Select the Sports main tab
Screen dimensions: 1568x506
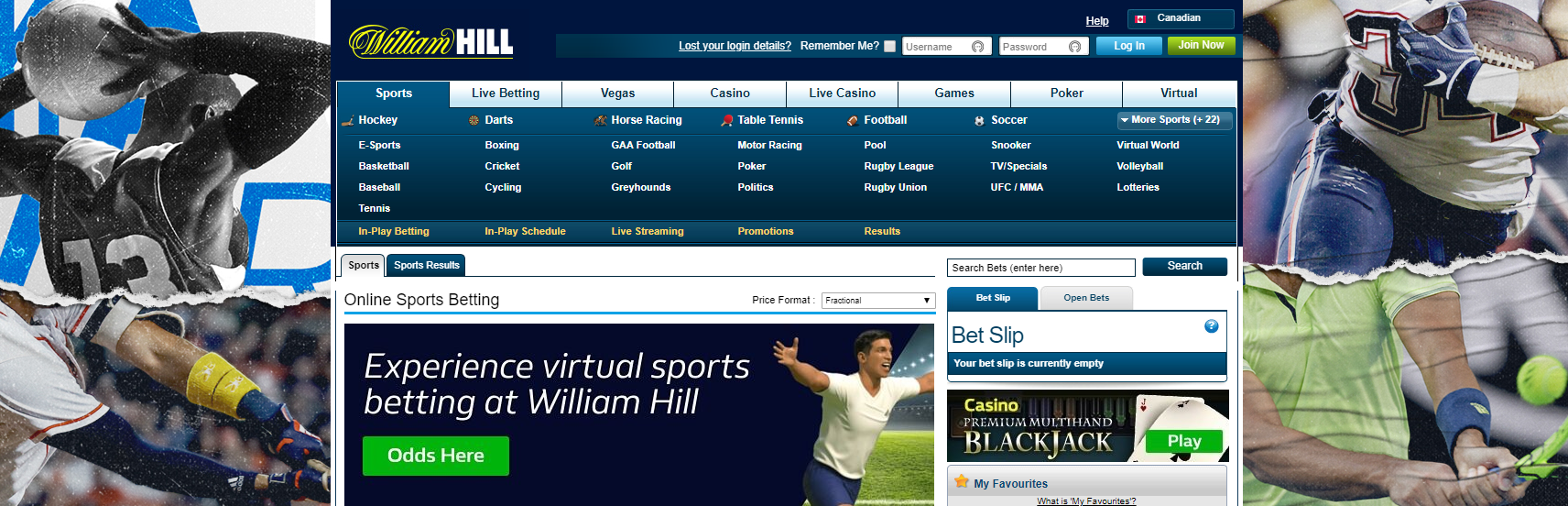tap(394, 93)
